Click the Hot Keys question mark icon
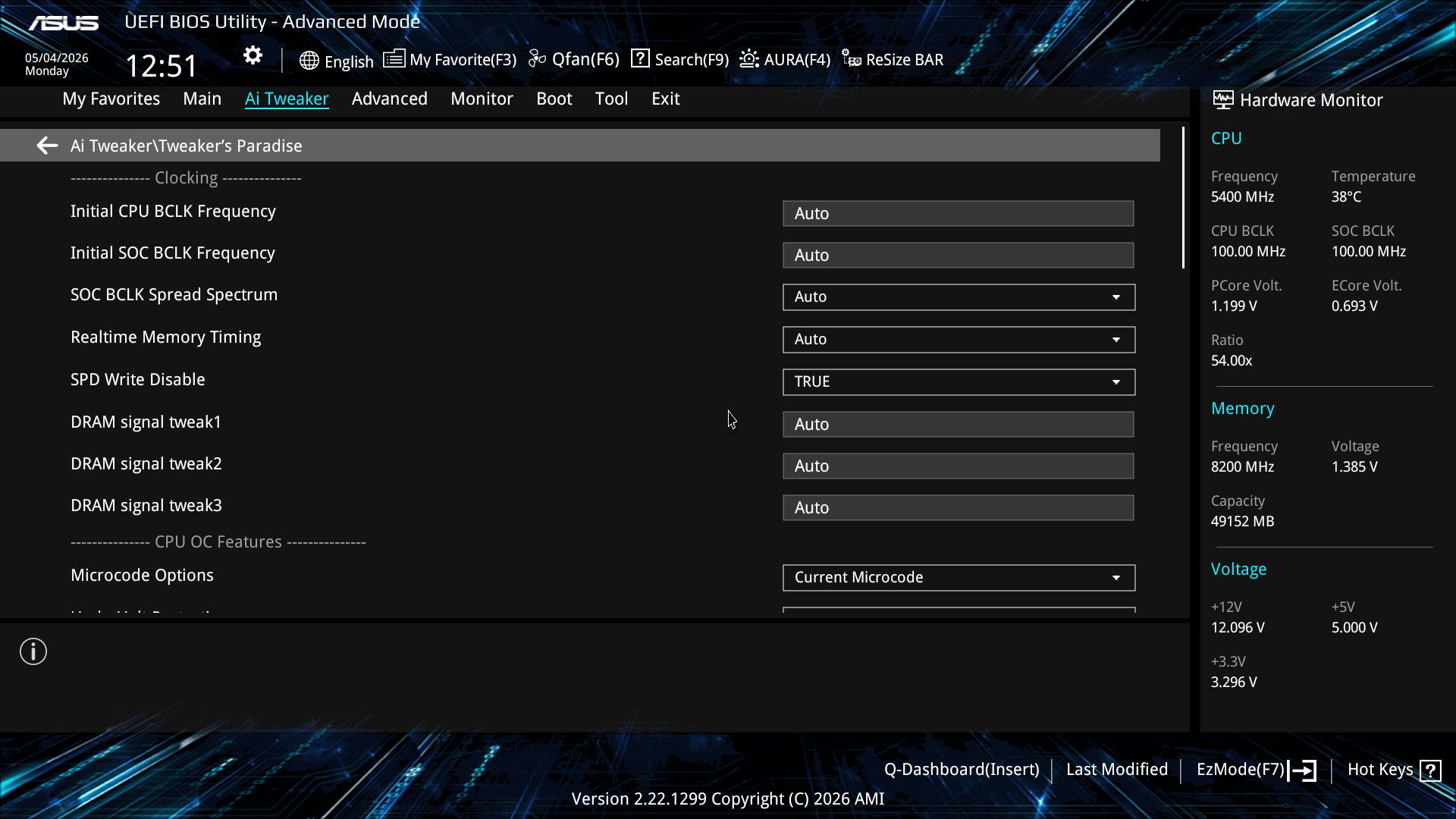The height and width of the screenshot is (819, 1456). point(1430,770)
